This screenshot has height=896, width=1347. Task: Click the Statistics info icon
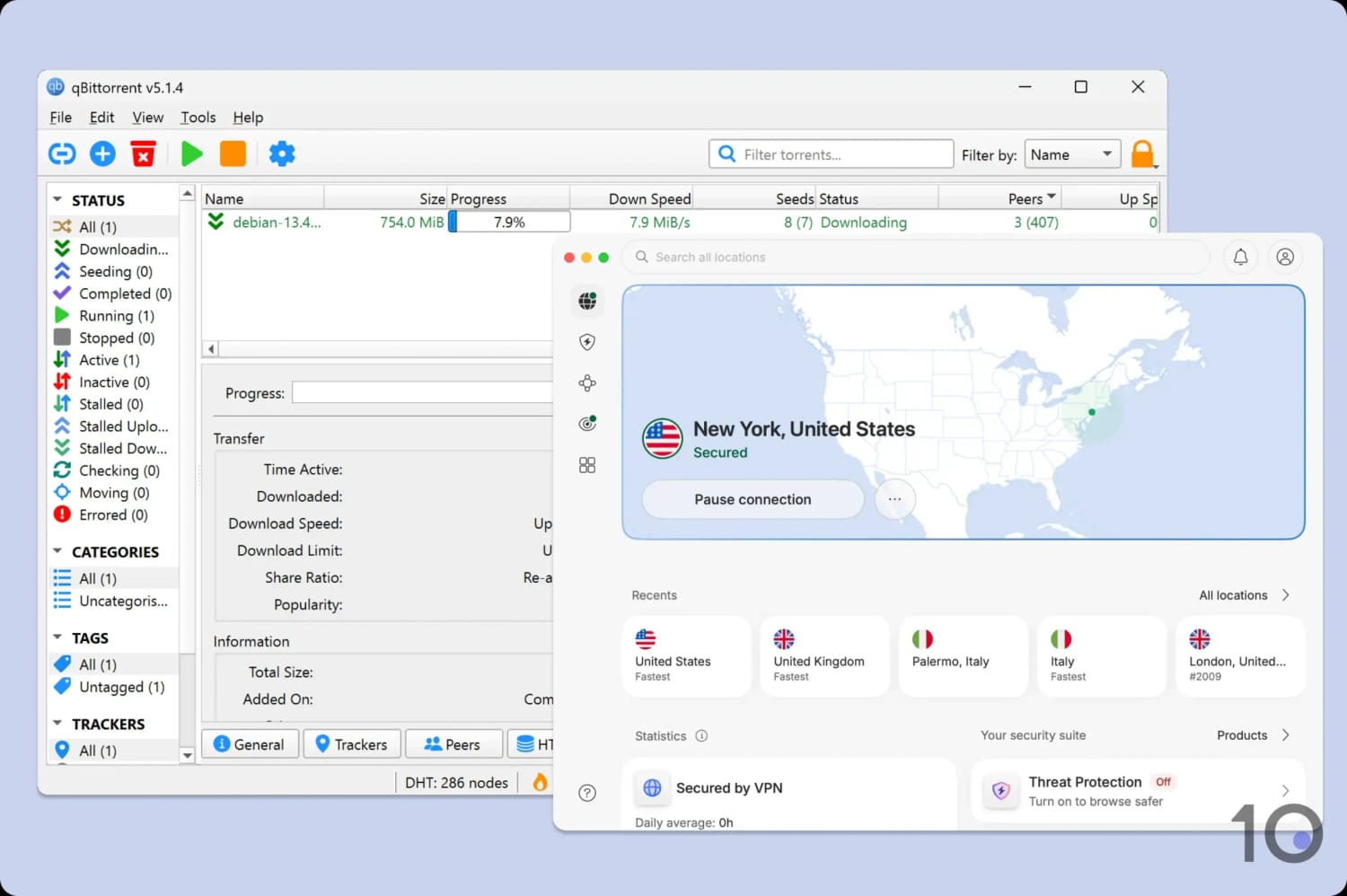(701, 736)
